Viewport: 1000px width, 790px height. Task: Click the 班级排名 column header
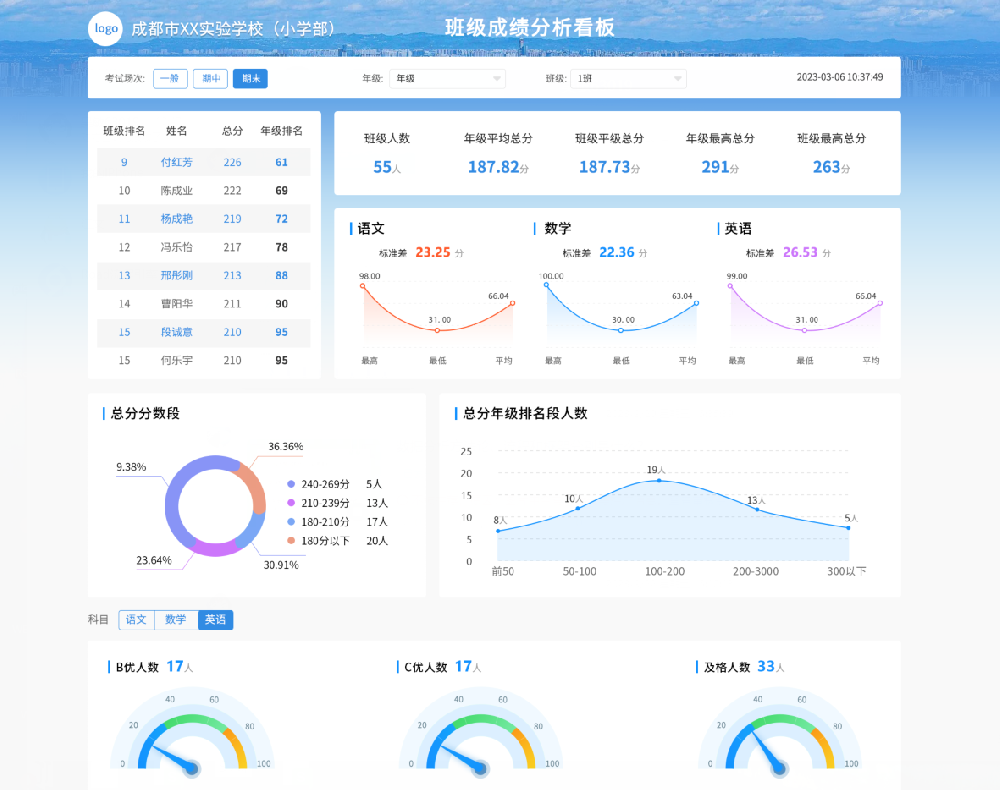tap(124, 131)
